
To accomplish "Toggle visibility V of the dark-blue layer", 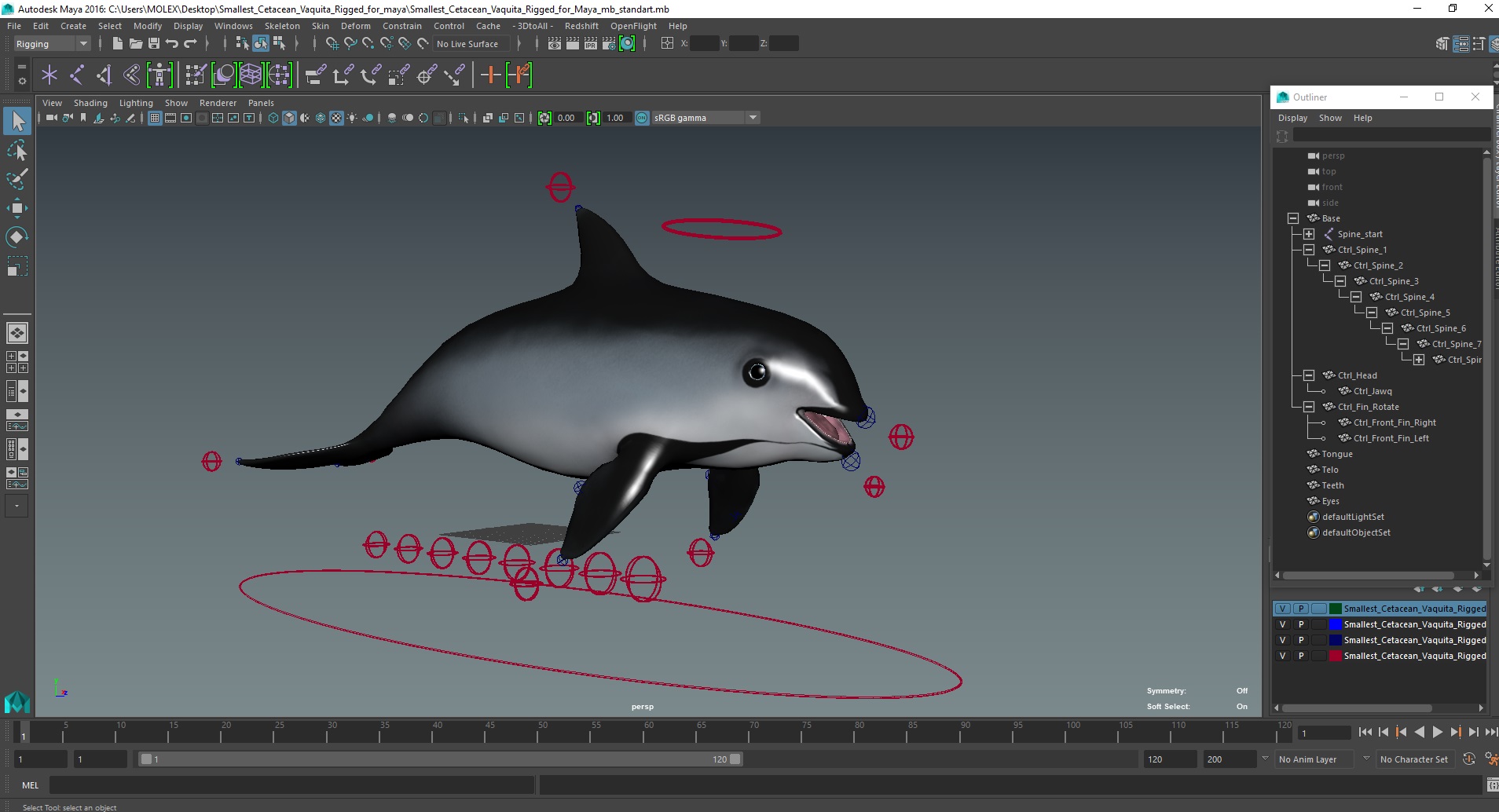I will coord(1283,640).
